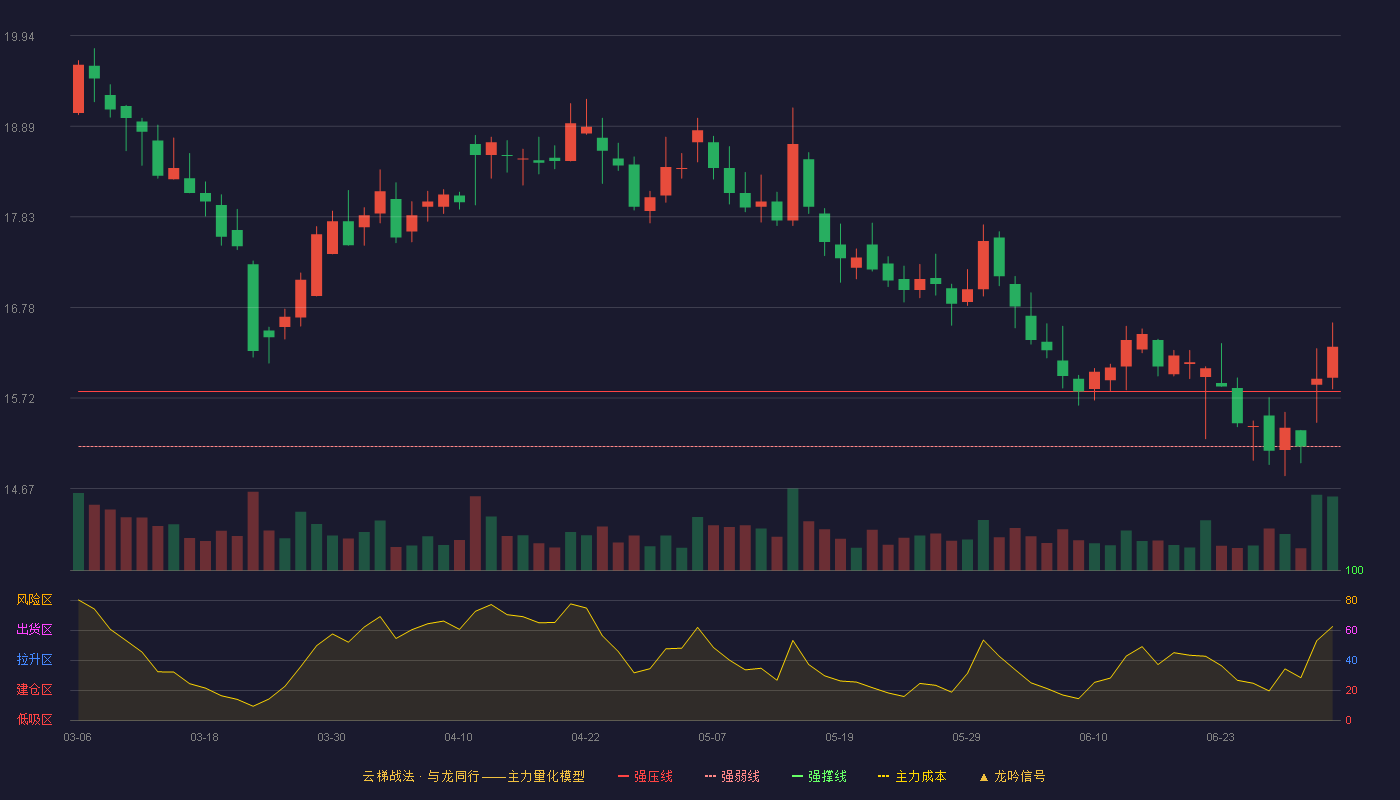Screen dimensions: 1400x800
Task: Click the green 100 indicator scale value
Action: pos(1354,570)
